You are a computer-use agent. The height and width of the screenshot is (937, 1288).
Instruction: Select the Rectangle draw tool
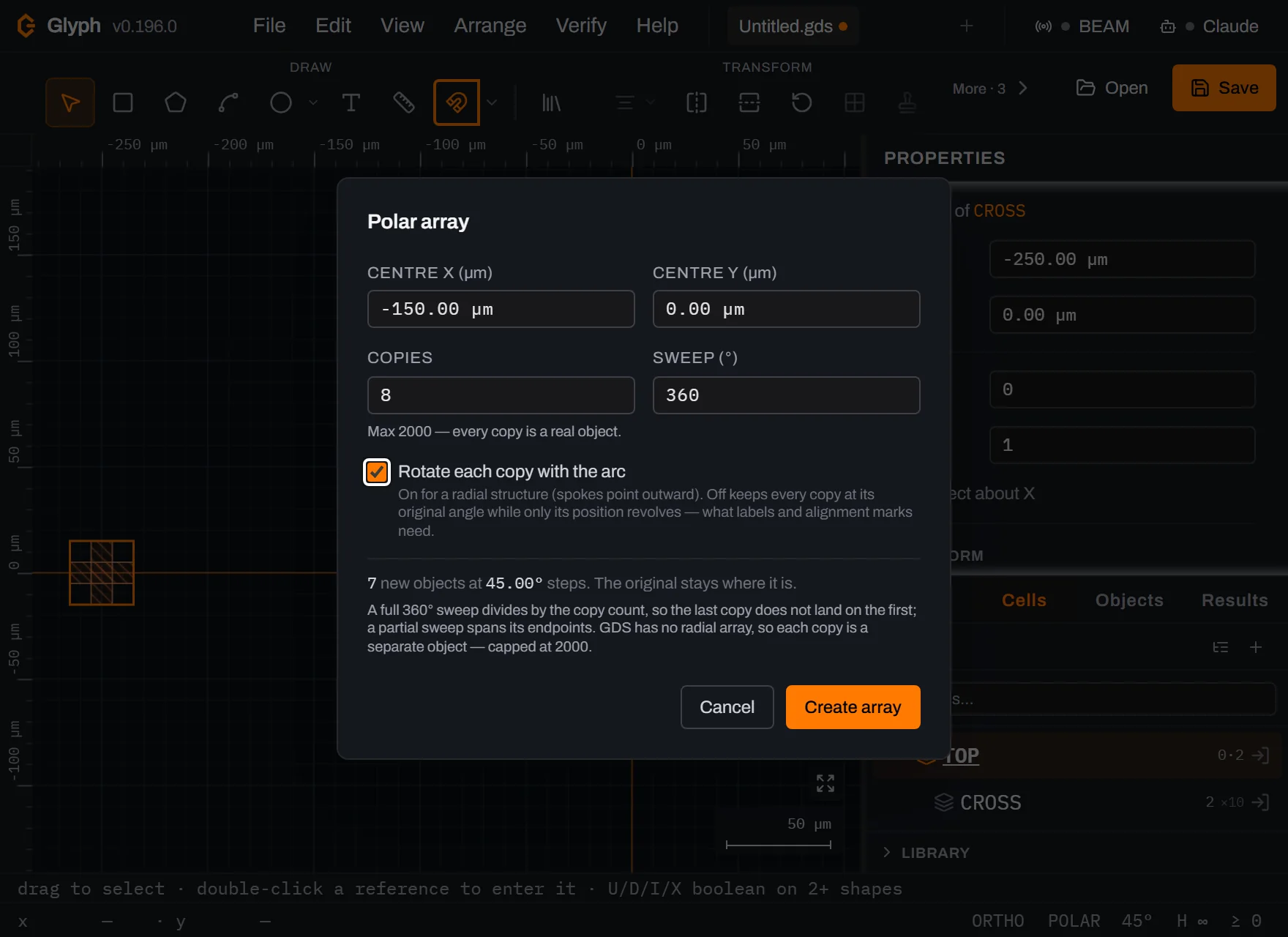coord(123,102)
